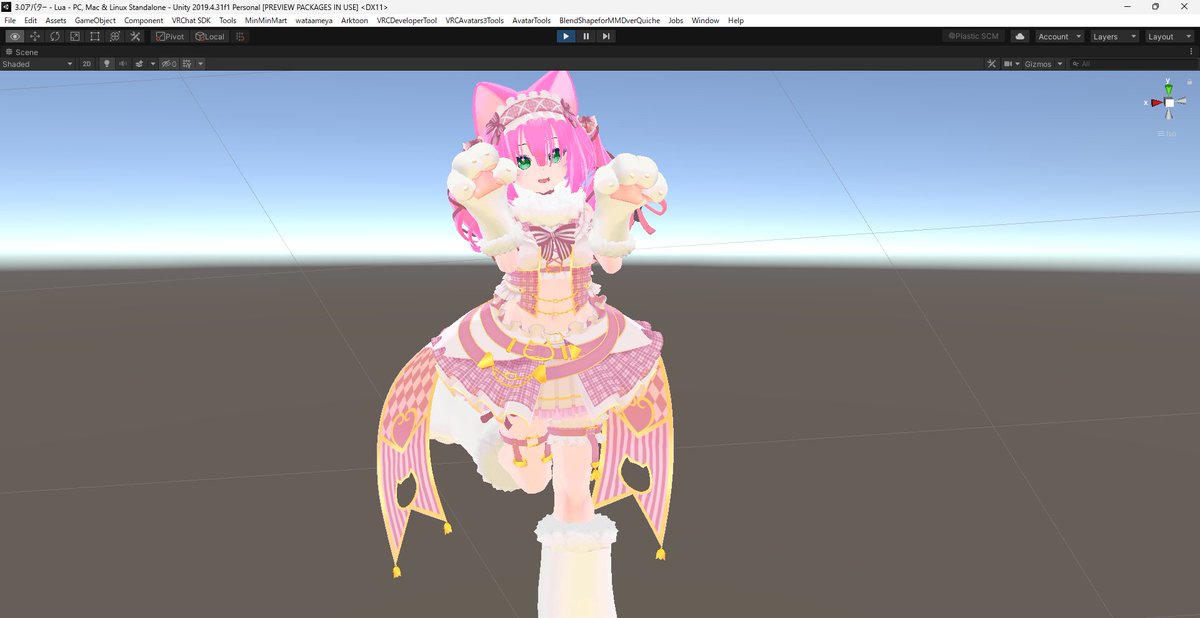The width and height of the screenshot is (1200, 618).
Task: Open the Arktoon menu
Action: click(x=354, y=20)
